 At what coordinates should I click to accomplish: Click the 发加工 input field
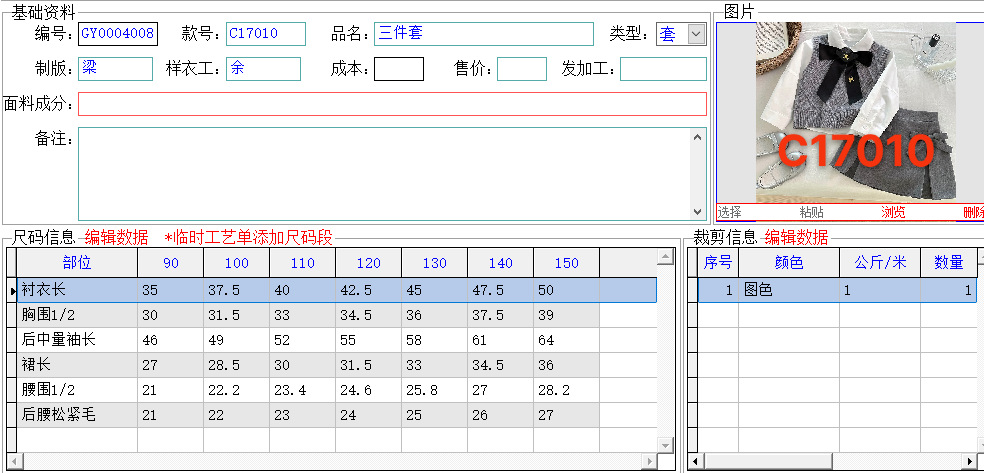click(663, 69)
